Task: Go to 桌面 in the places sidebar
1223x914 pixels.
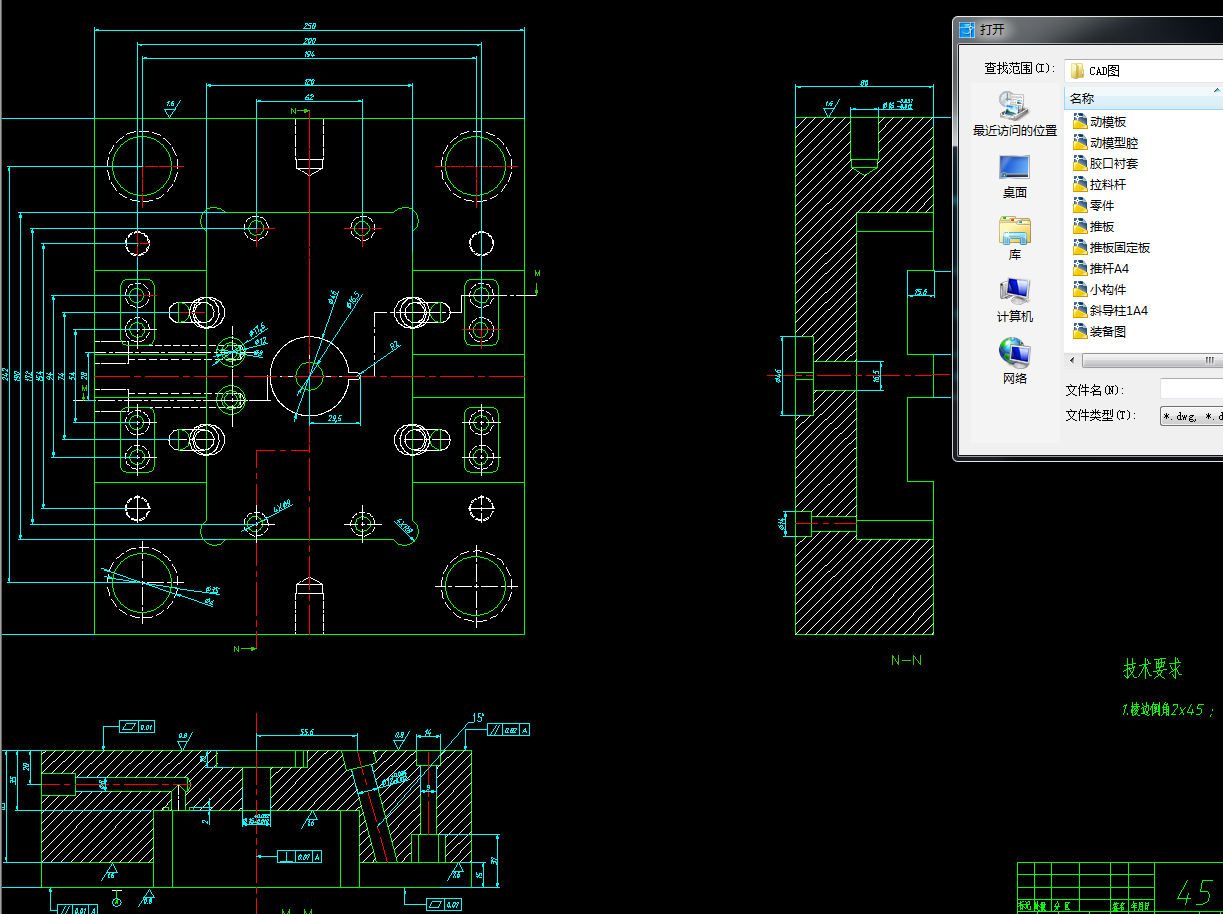Action: tap(1014, 177)
